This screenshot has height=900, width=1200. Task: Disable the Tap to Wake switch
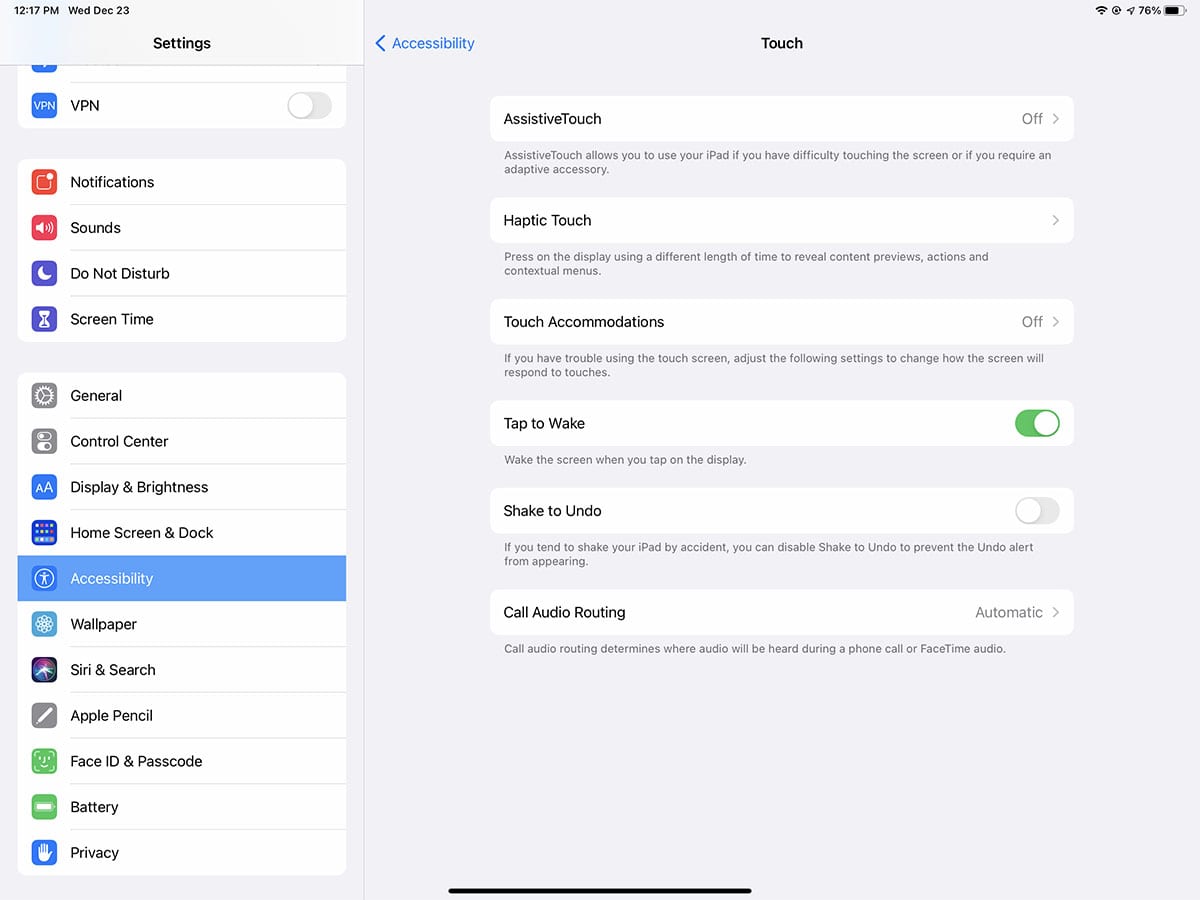[1037, 423]
